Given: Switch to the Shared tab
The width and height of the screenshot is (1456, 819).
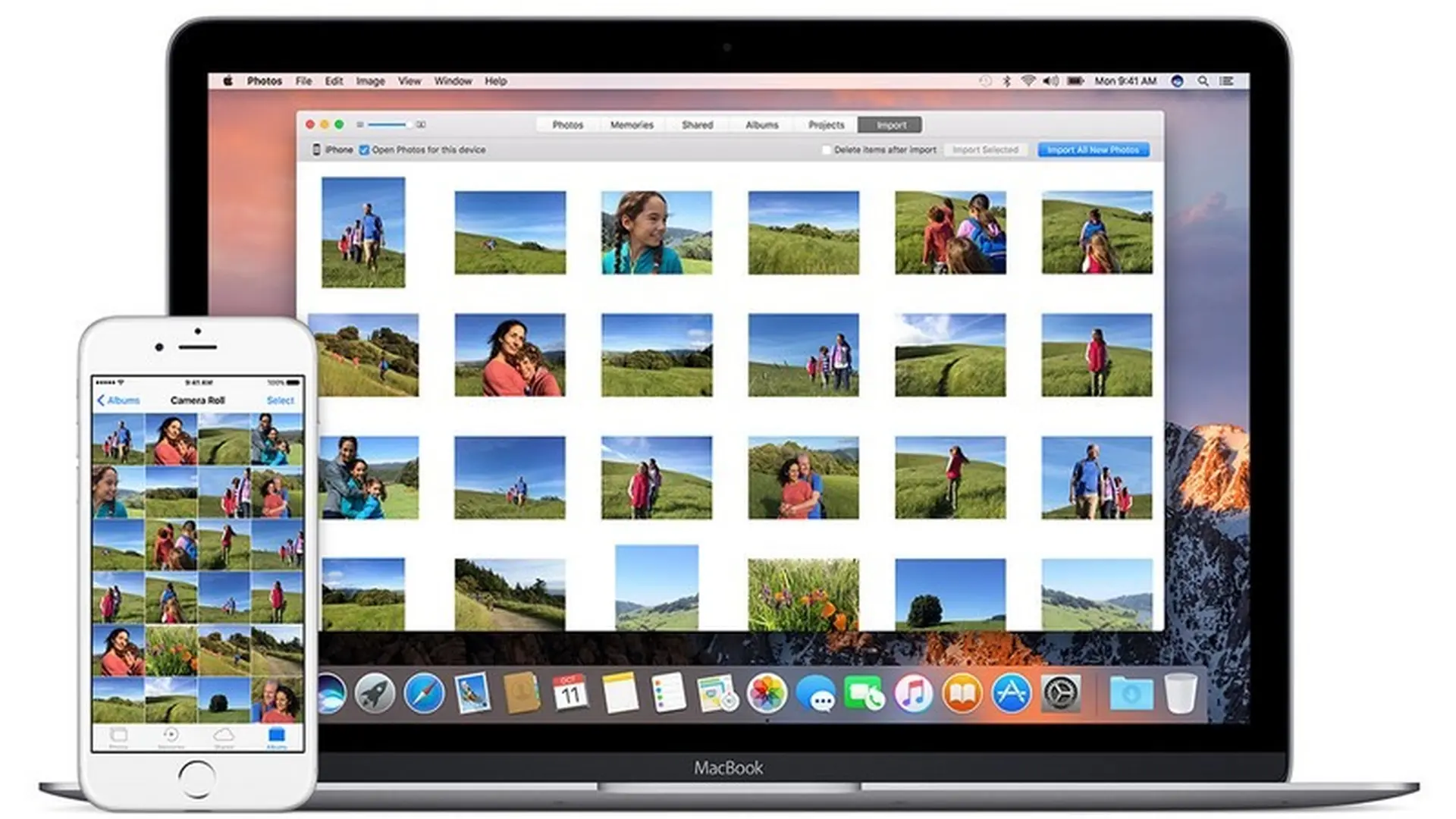Looking at the screenshot, I should click(x=697, y=124).
